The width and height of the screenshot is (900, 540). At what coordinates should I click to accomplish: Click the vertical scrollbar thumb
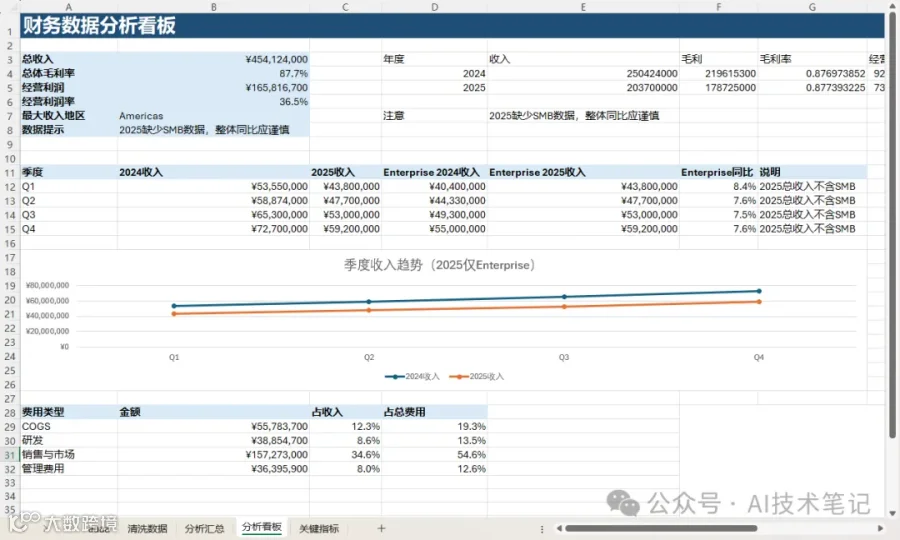point(893,224)
